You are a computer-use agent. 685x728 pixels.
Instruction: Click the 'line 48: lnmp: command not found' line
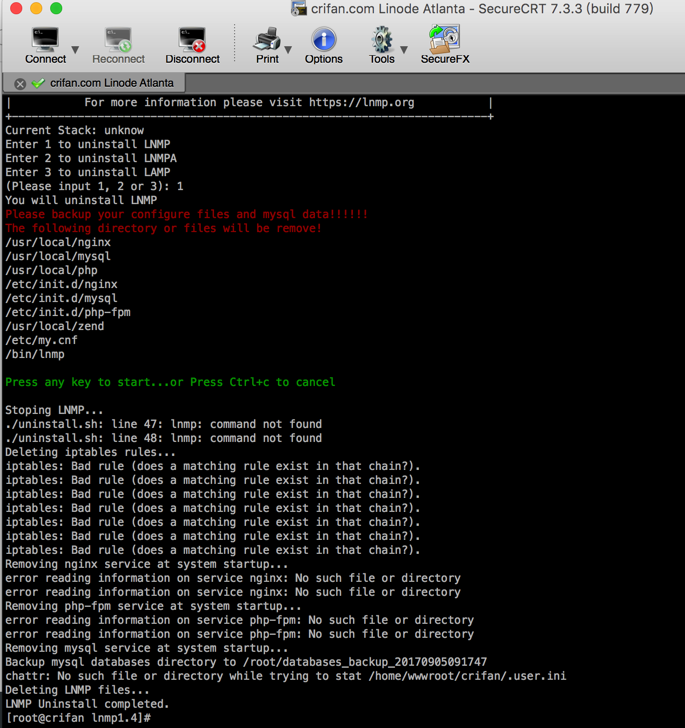tap(163, 438)
